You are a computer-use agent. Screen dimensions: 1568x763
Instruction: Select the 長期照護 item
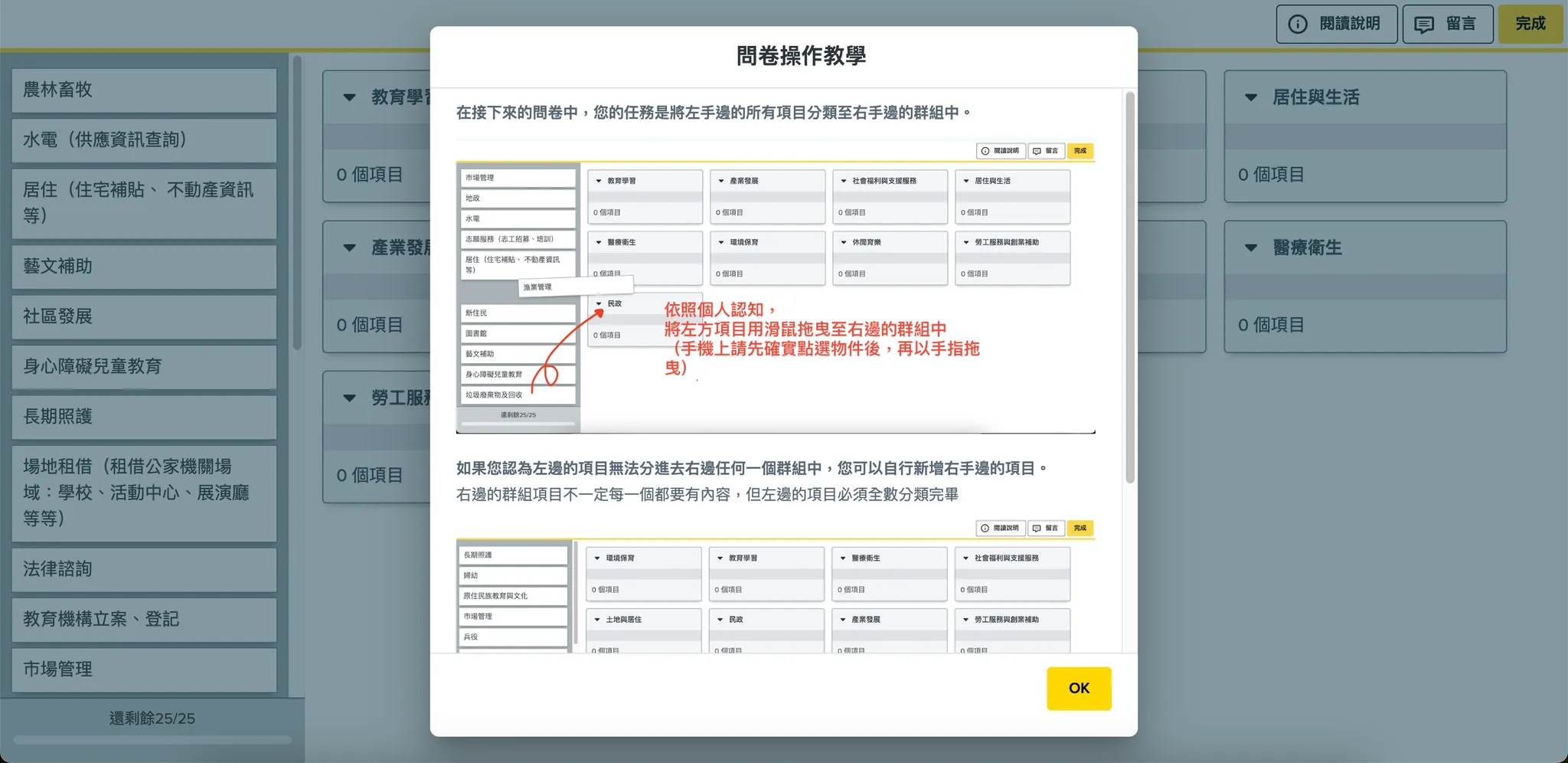(144, 417)
